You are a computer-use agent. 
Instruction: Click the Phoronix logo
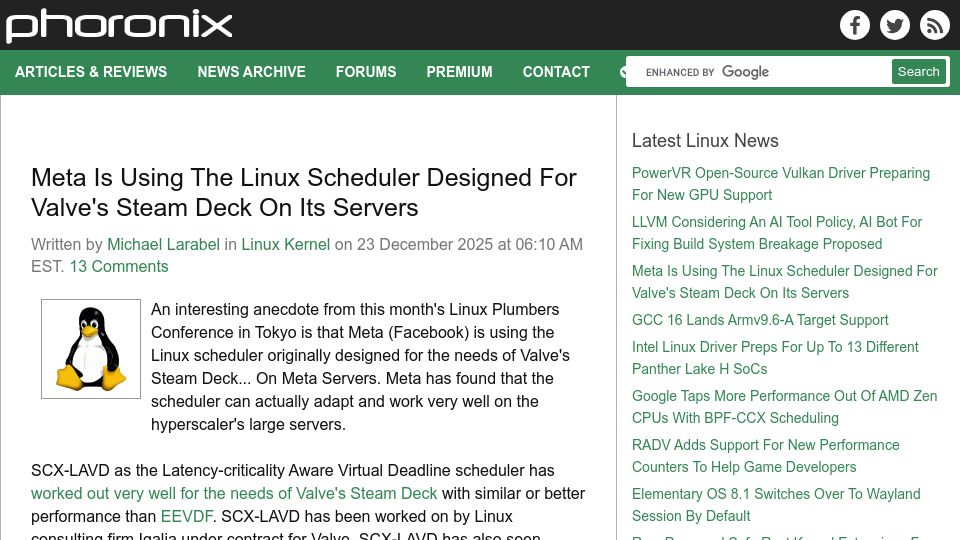[x=119, y=25]
